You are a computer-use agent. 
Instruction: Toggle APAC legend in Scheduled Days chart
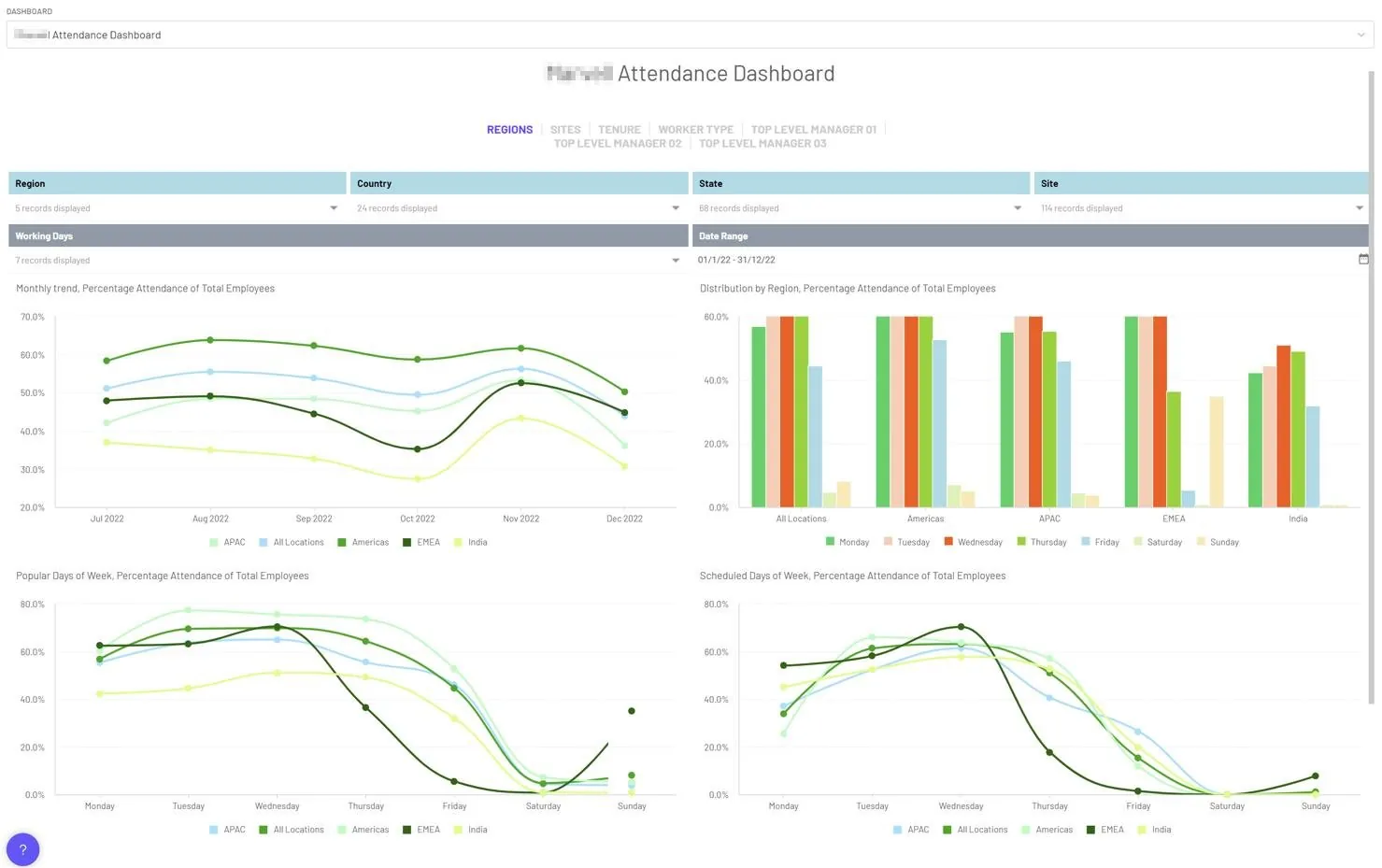(x=911, y=830)
